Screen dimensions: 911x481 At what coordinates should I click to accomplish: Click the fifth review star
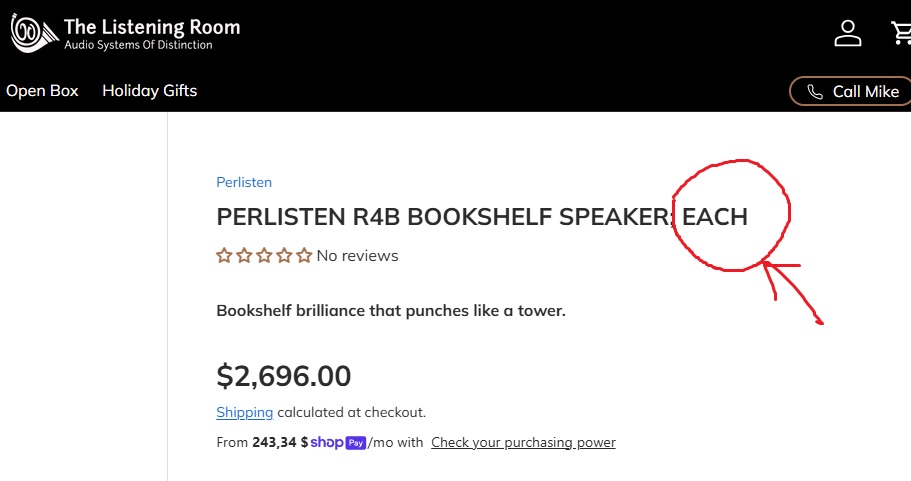[304, 256]
